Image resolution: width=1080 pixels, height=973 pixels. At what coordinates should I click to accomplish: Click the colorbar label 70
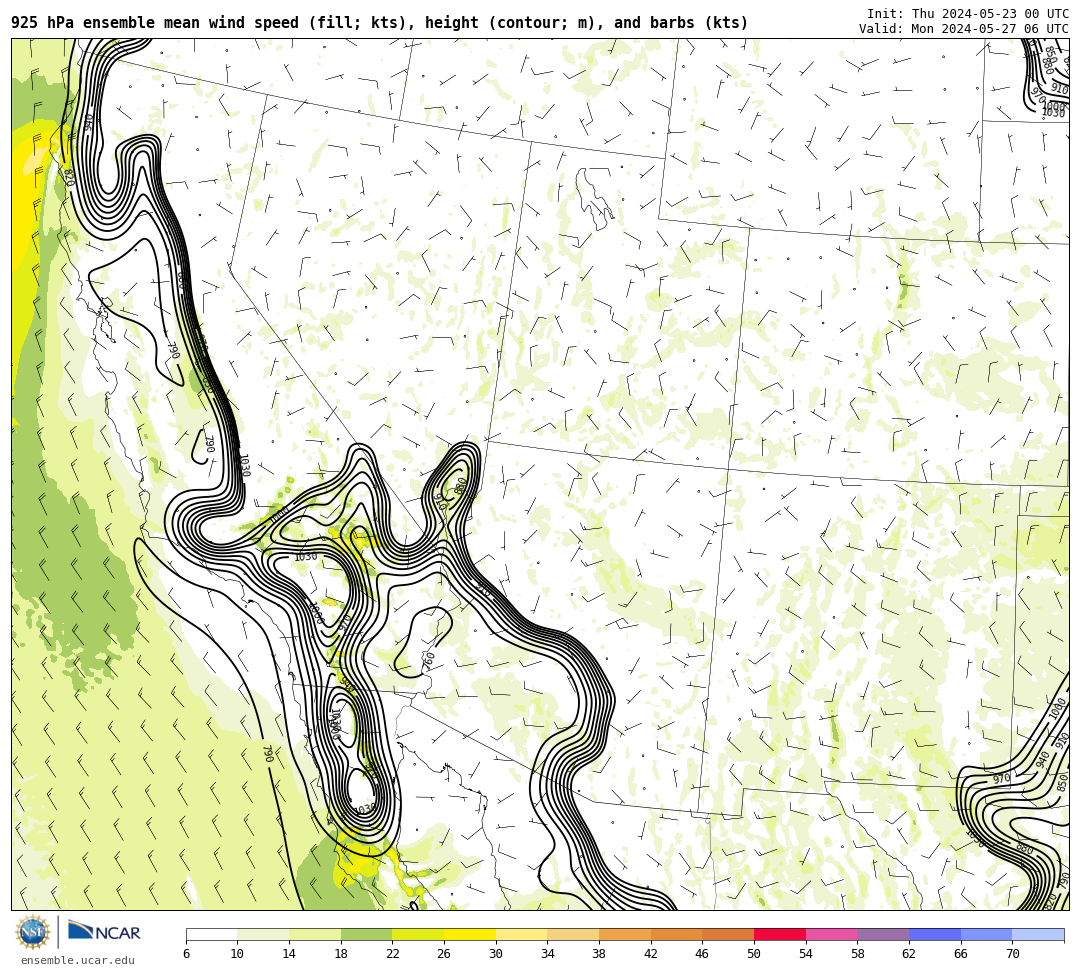tap(1012, 954)
